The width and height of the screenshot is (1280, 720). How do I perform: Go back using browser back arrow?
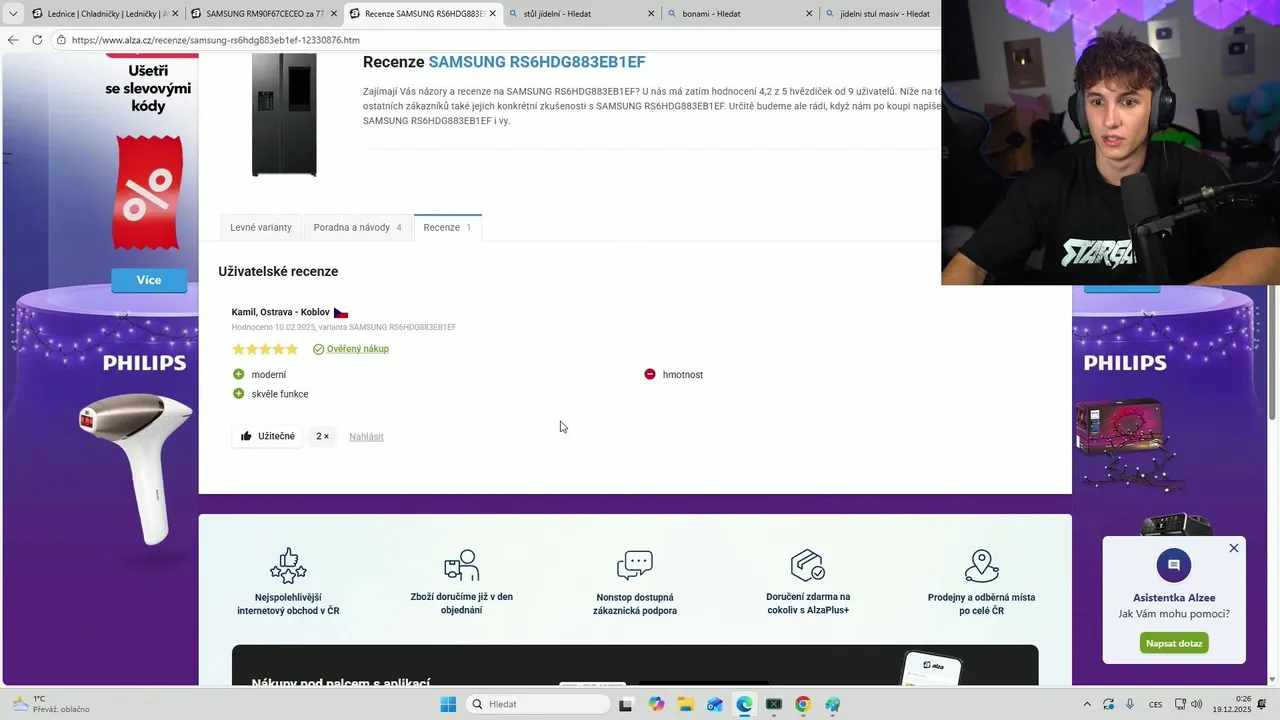[x=13, y=40]
